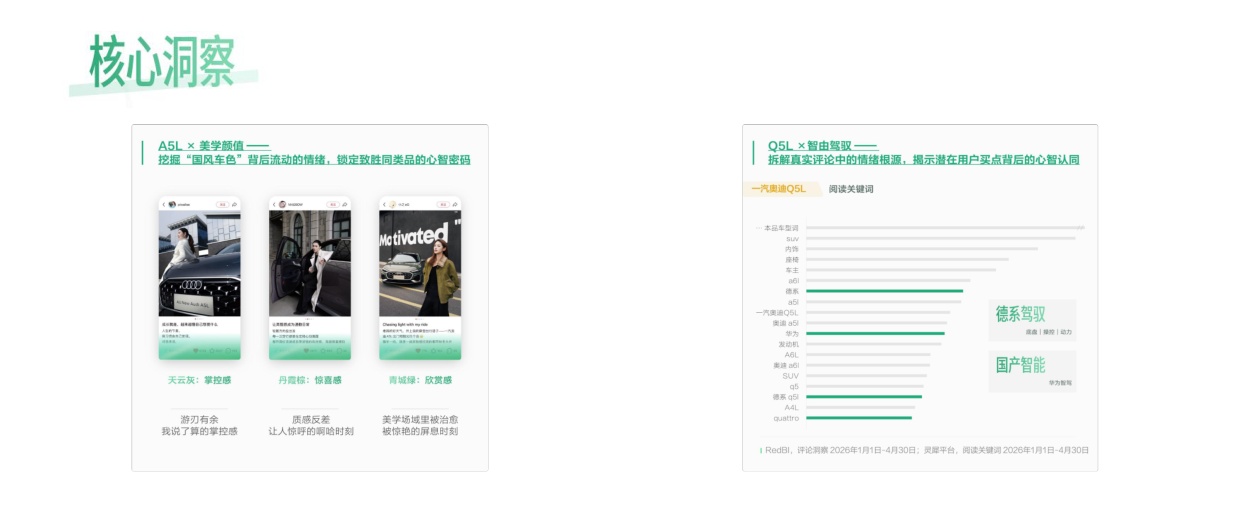Click the green 德系 q5l bar
This screenshot has height=532, width=1241.
(864, 397)
